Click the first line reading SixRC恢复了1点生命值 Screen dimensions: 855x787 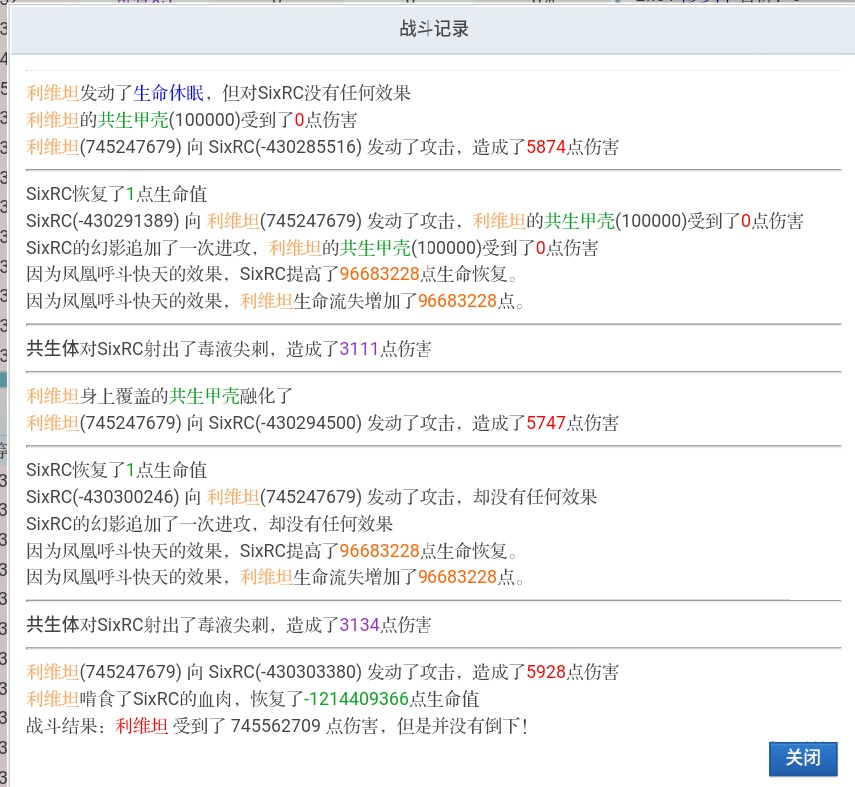117,194
